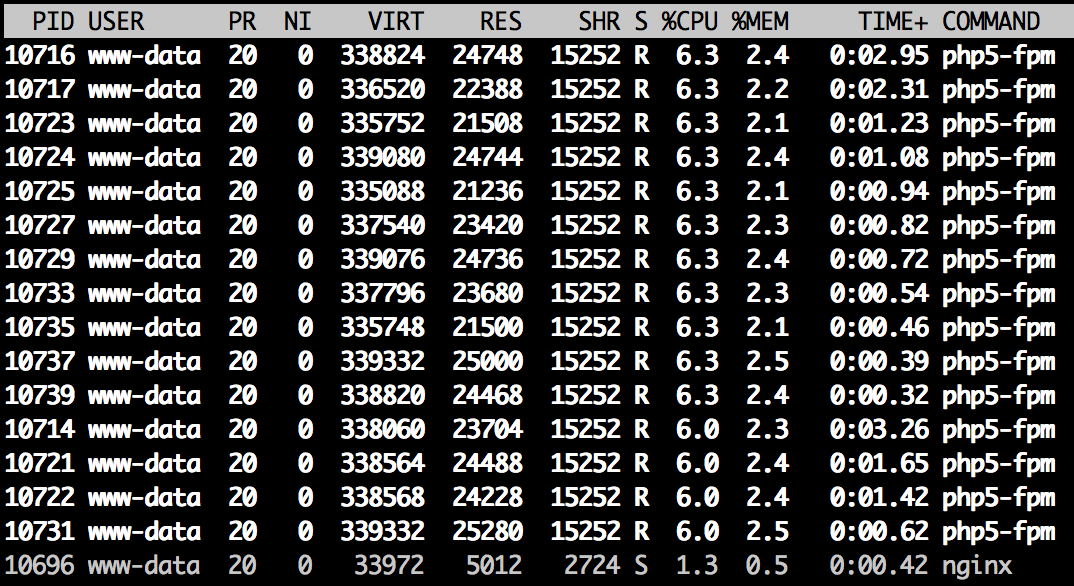The width and height of the screenshot is (1074, 586).
Task: Click the PR column header
Action: 242,21
